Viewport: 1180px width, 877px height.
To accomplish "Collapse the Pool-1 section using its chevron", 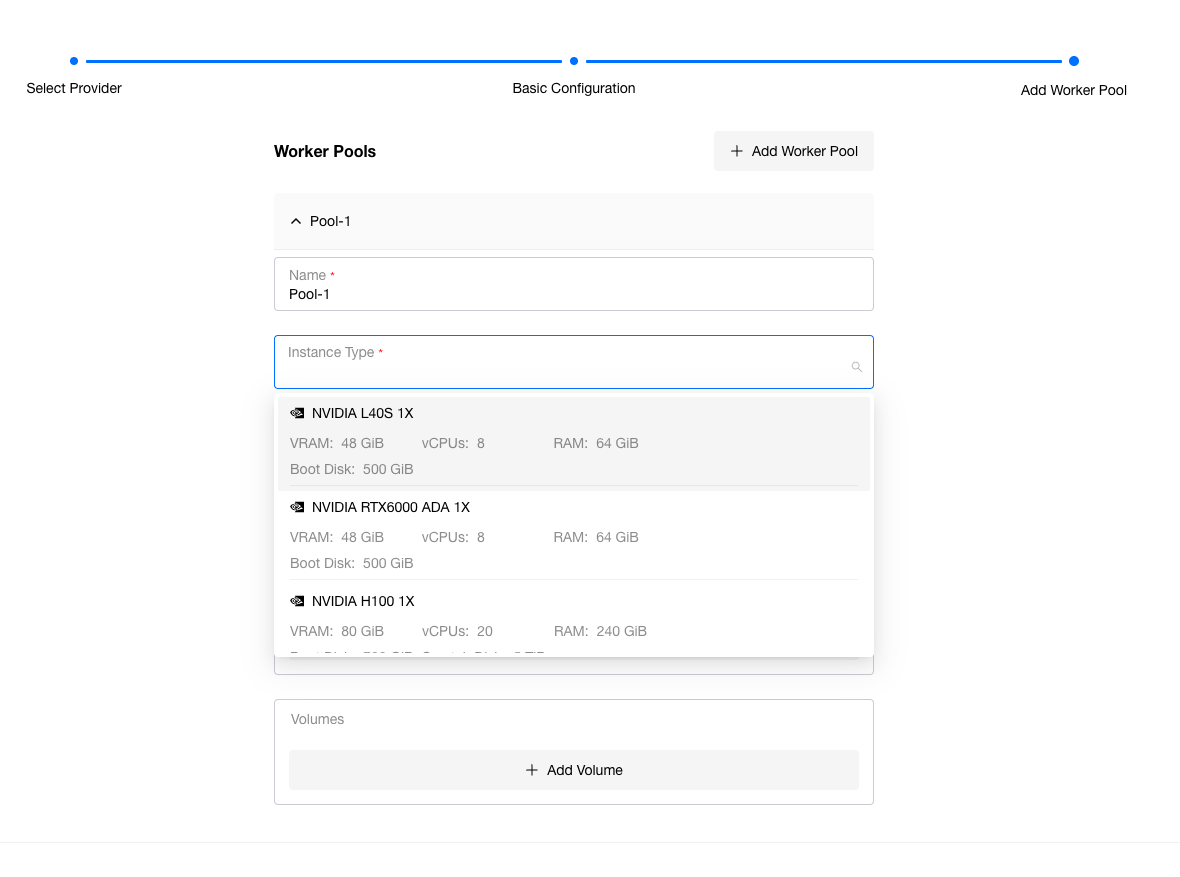I will (295, 221).
